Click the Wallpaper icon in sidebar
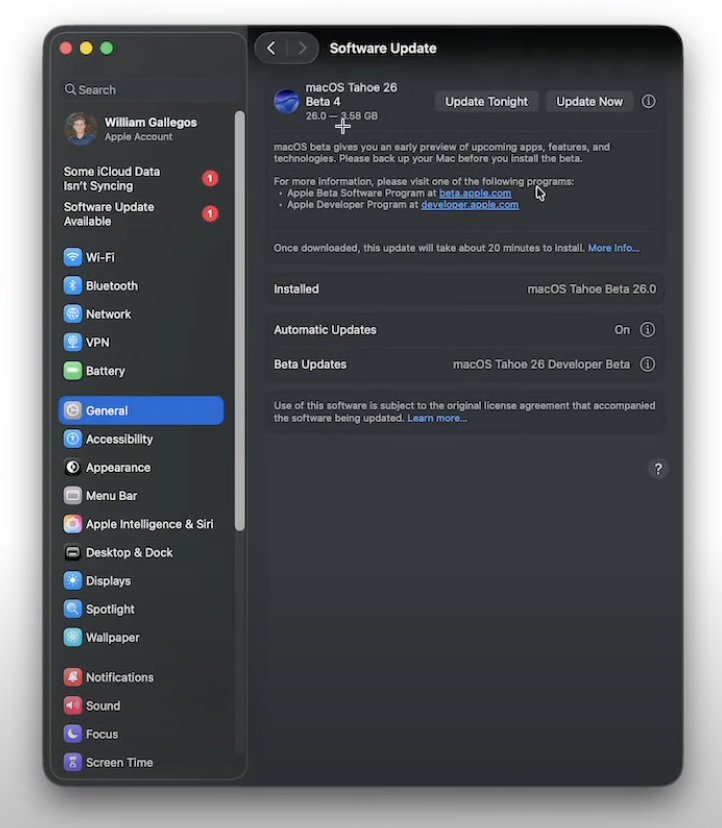This screenshot has height=828, width=722. click(x=73, y=638)
